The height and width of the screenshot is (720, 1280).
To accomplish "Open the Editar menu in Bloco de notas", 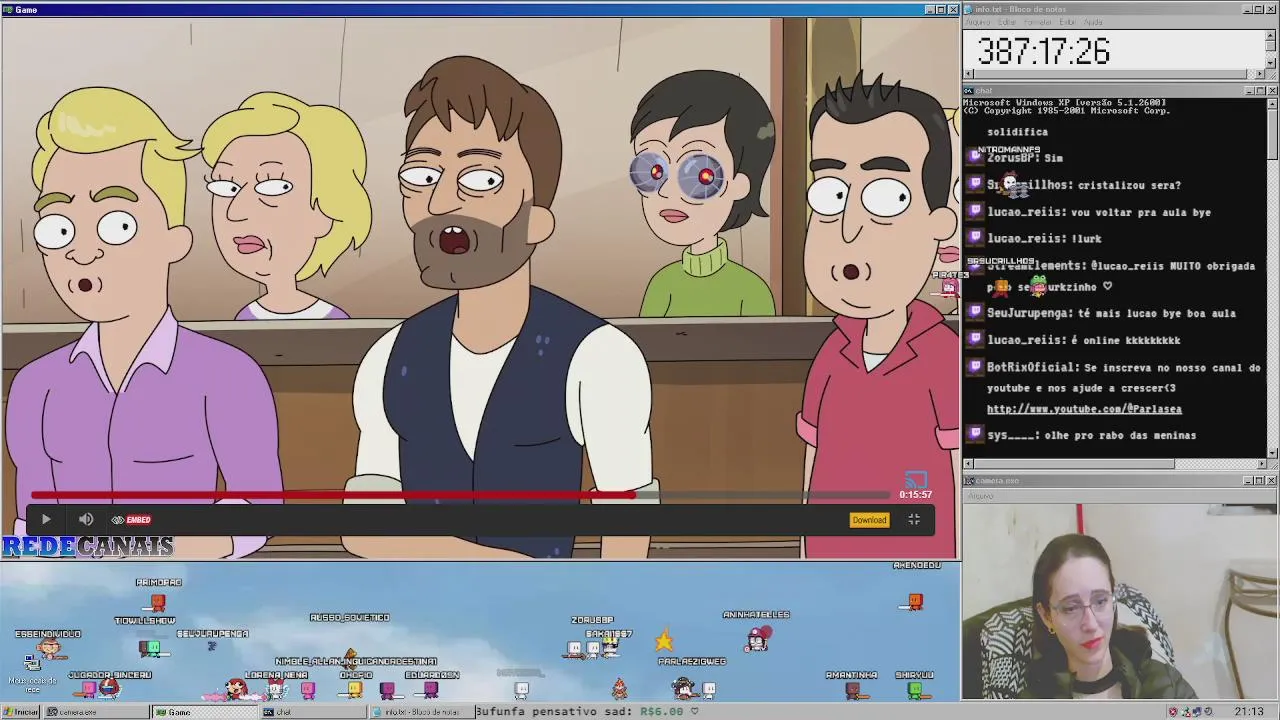I will tap(1009, 22).
